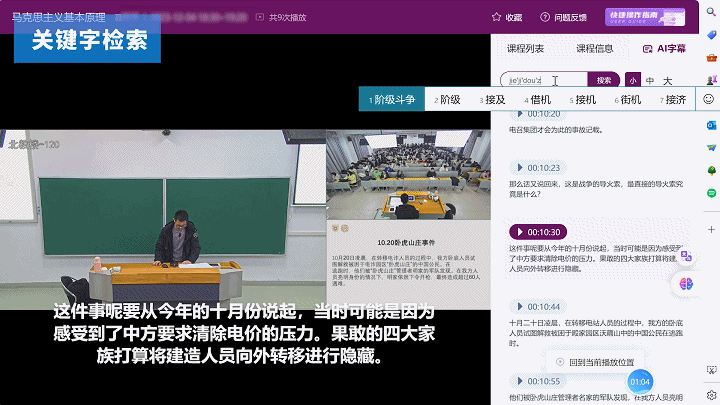The height and width of the screenshot is (405, 720).
Task: Click the 马克思主义基本原理 course title
Action: [59, 17]
